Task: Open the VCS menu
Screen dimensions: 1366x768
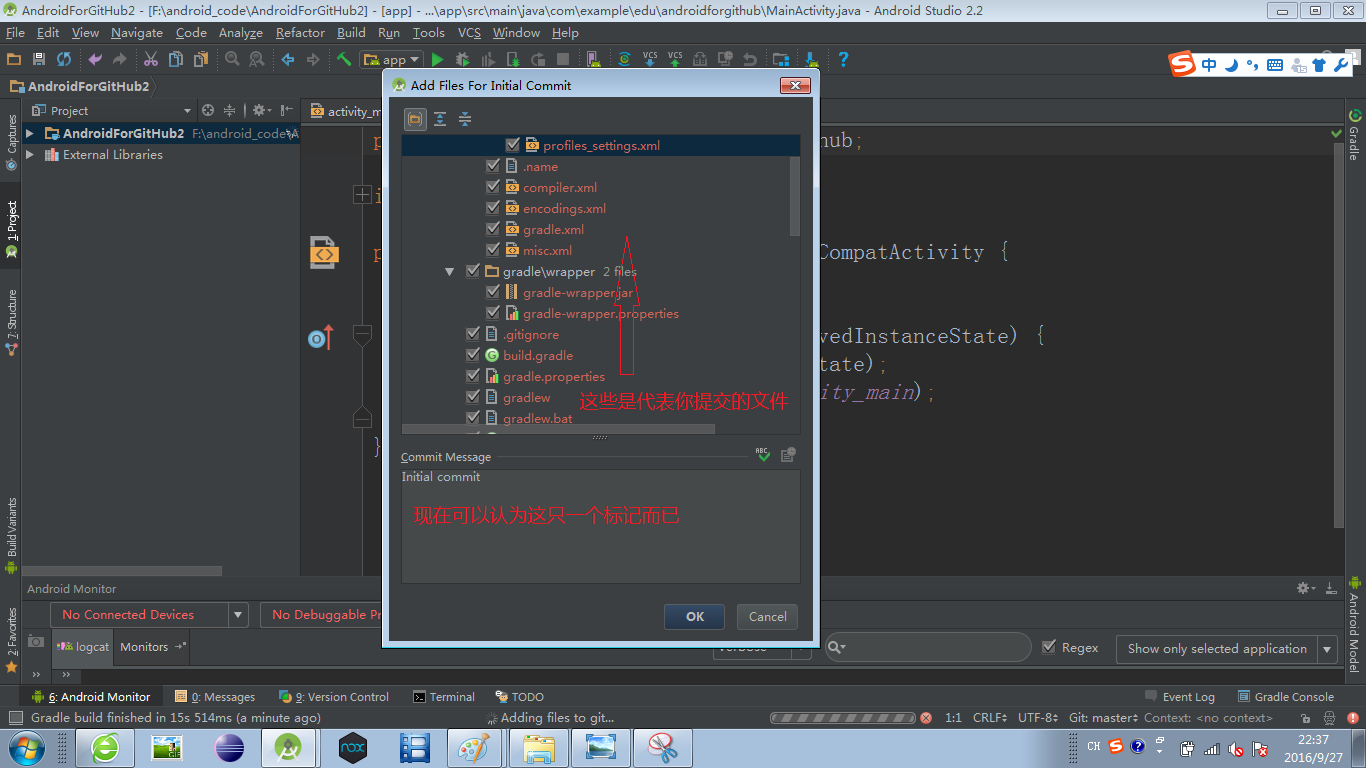Action: 469,32
